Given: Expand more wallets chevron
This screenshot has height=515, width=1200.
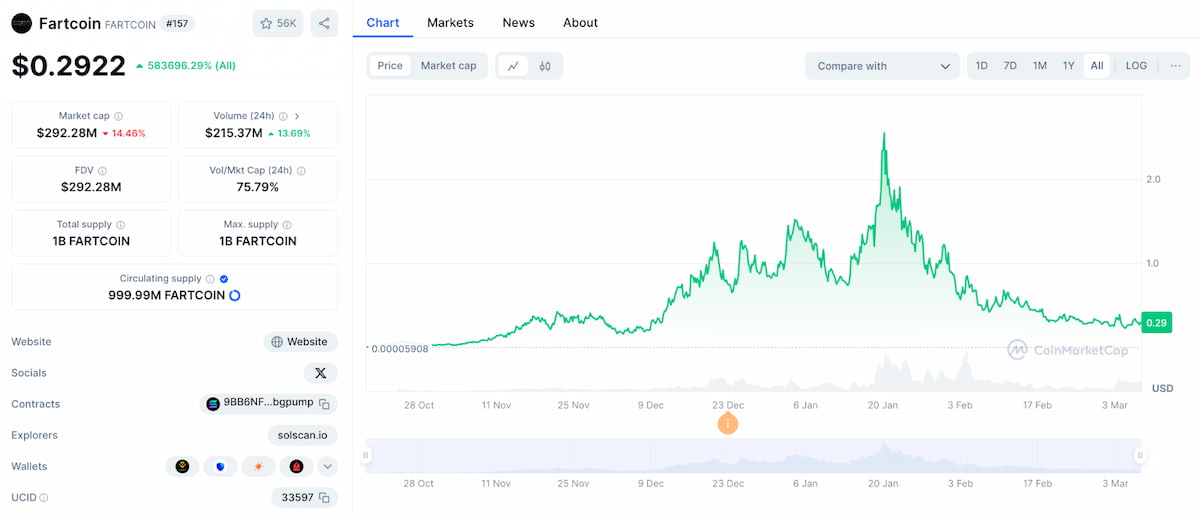Looking at the screenshot, I should pyautogui.click(x=328, y=466).
